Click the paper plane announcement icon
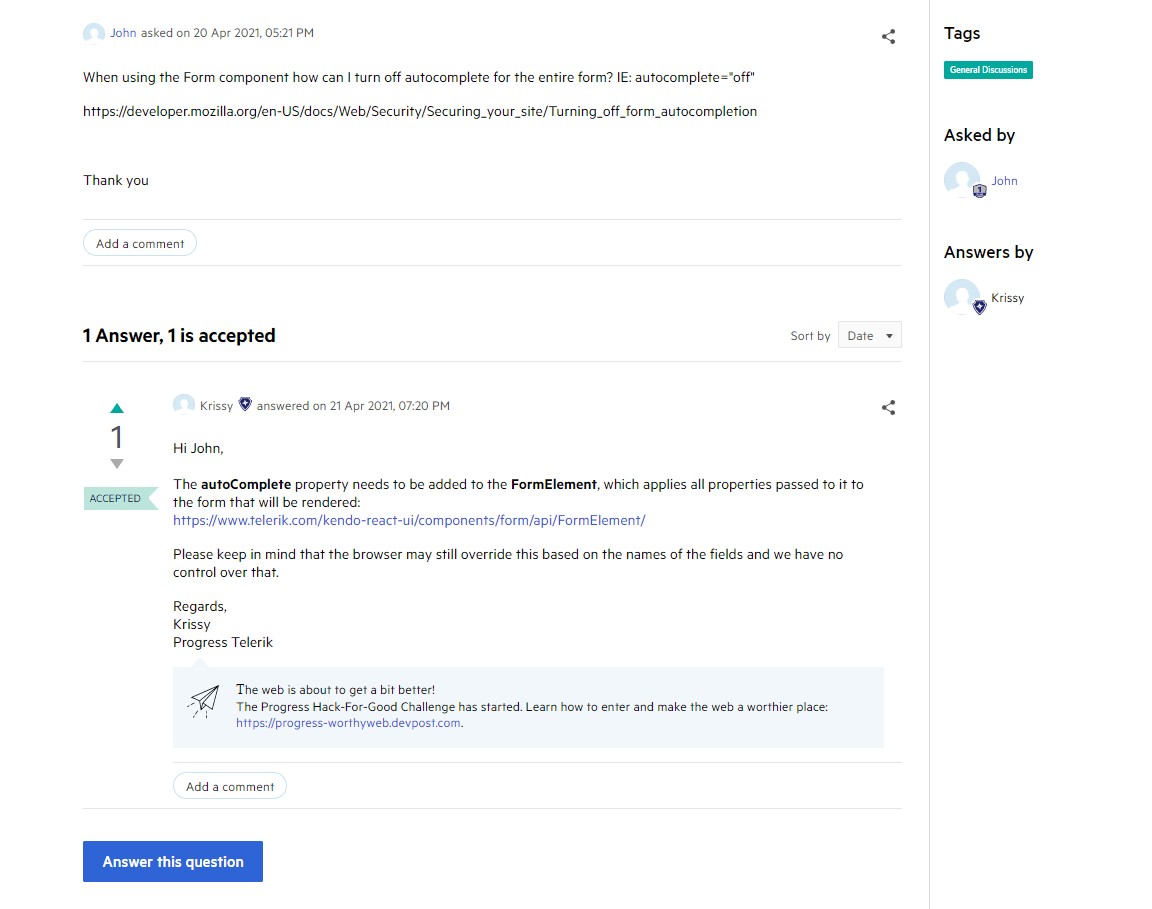 pyautogui.click(x=204, y=701)
